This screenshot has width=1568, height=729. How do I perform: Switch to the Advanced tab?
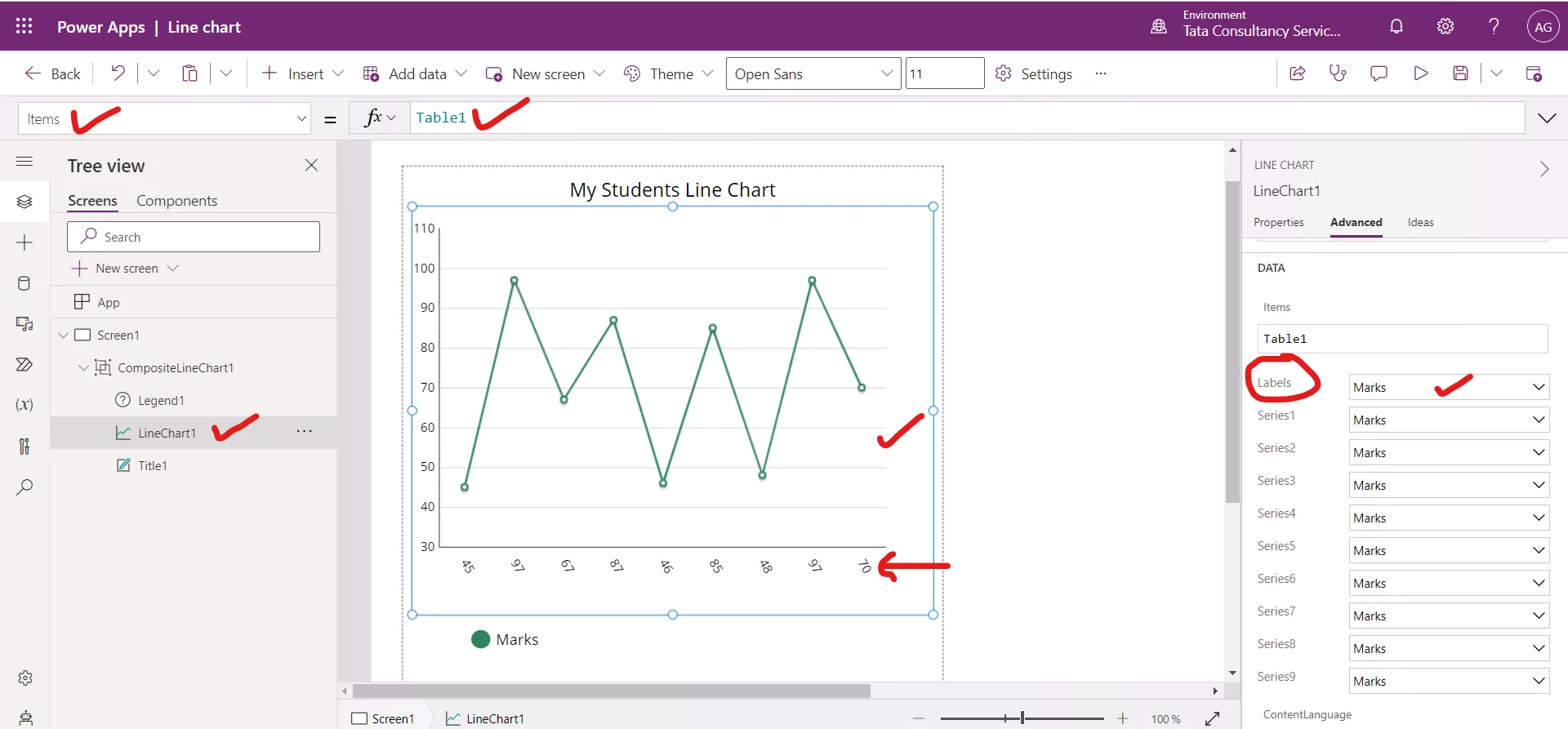(1356, 222)
